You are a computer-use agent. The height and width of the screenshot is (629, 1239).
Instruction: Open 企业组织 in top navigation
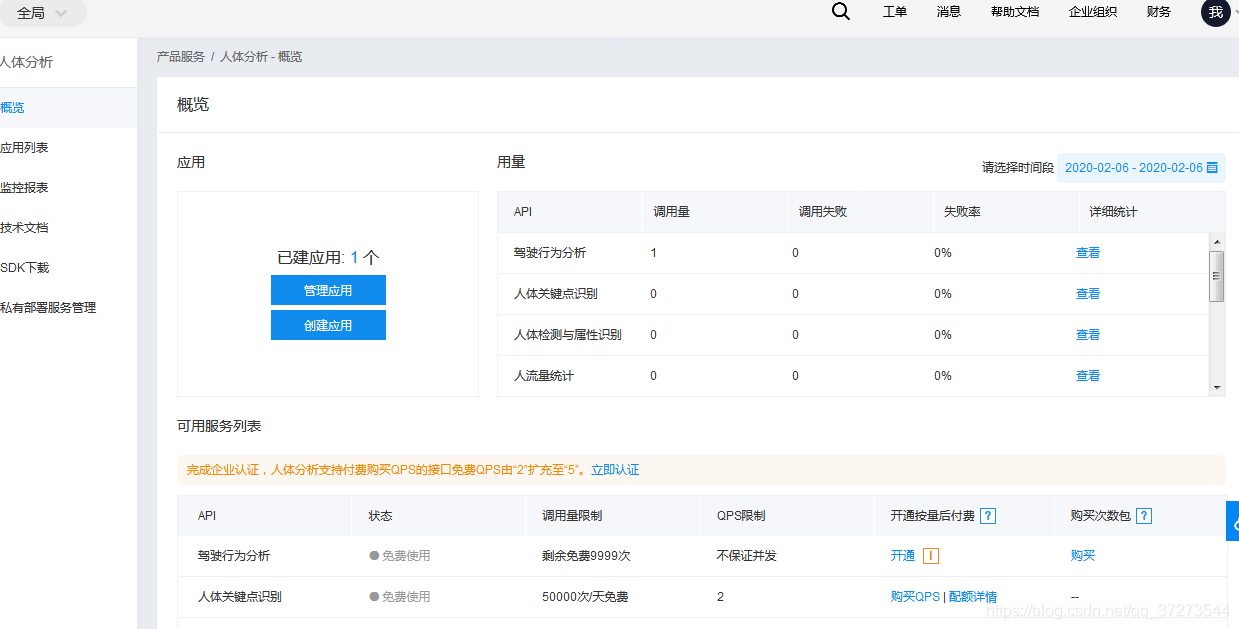(x=1093, y=12)
